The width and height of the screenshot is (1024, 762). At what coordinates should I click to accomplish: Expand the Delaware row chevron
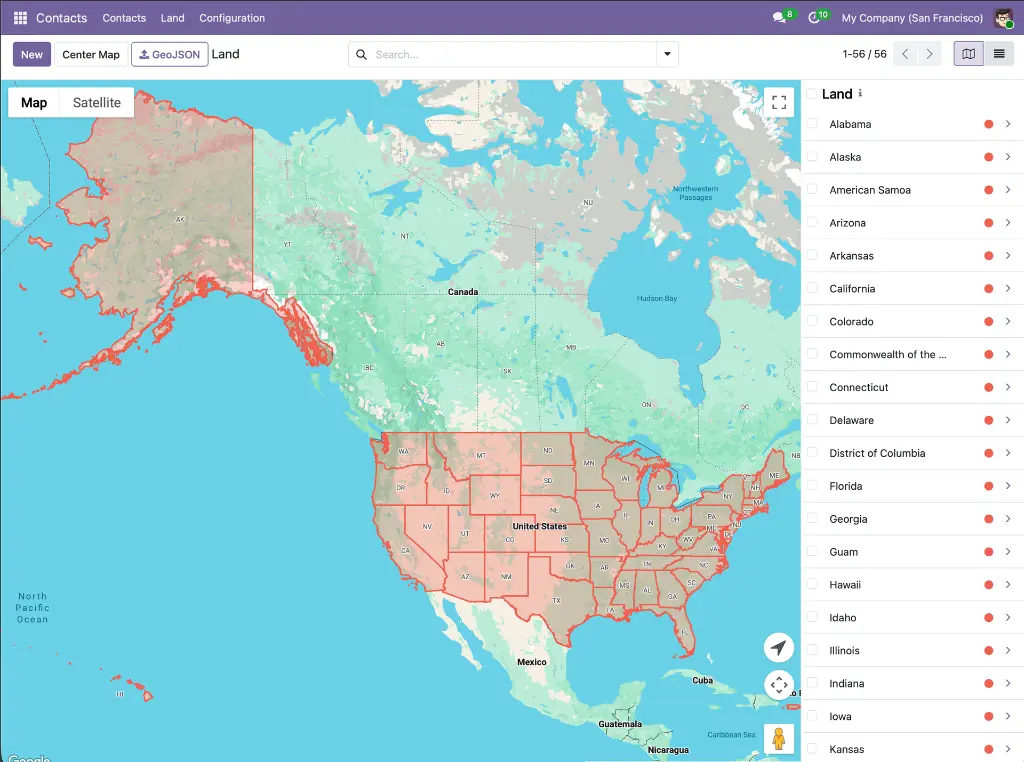[x=1008, y=420]
